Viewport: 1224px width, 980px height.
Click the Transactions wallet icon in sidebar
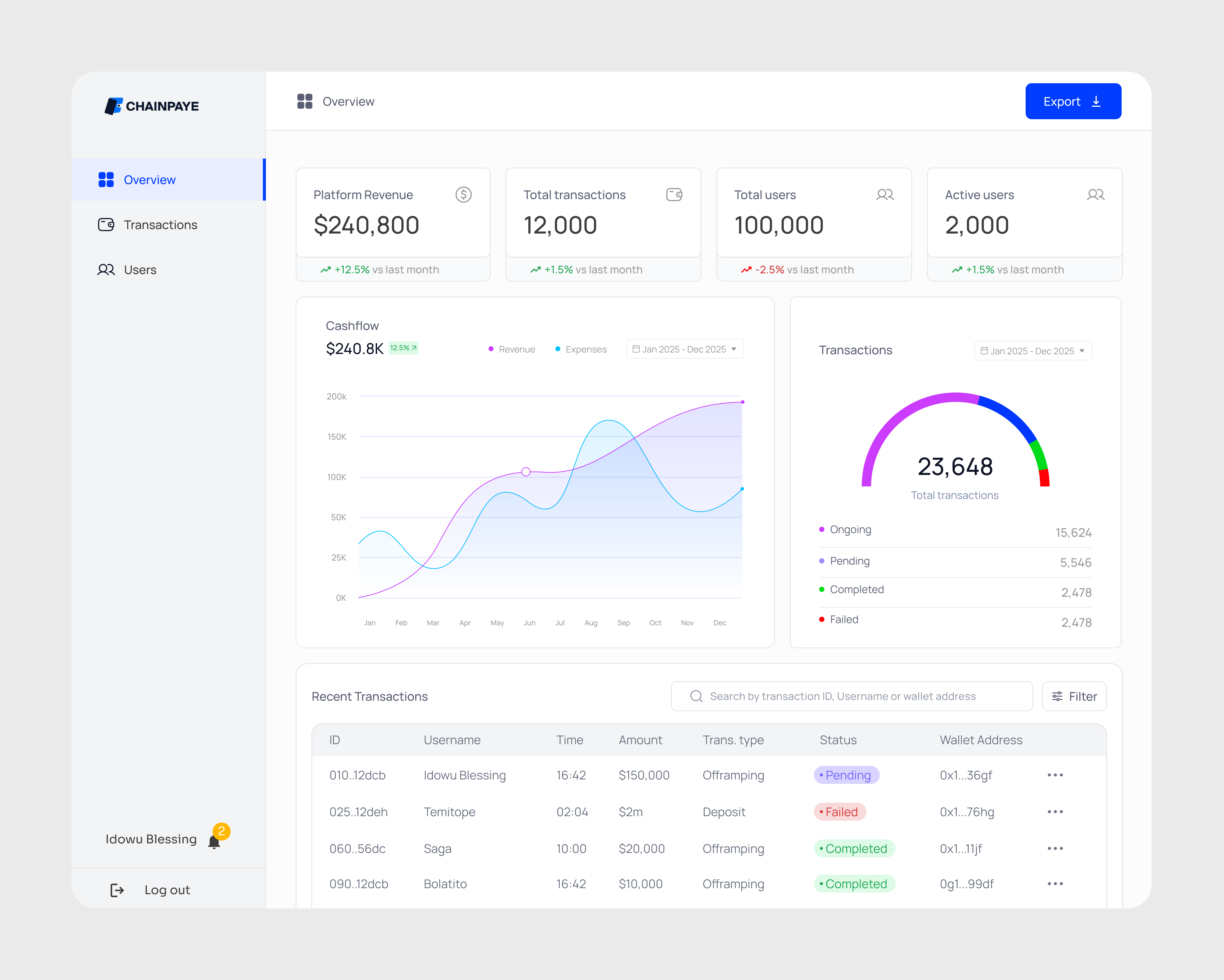(x=106, y=225)
